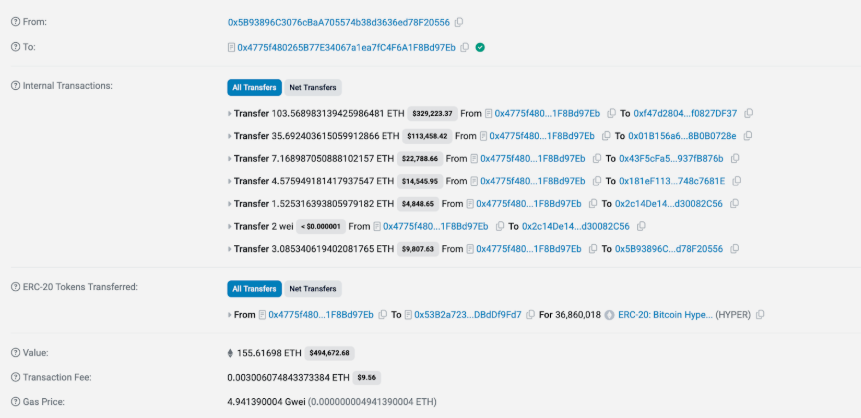
Task: Copy the Bitcoin Hyper token address
Action: [x=761, y=315]
